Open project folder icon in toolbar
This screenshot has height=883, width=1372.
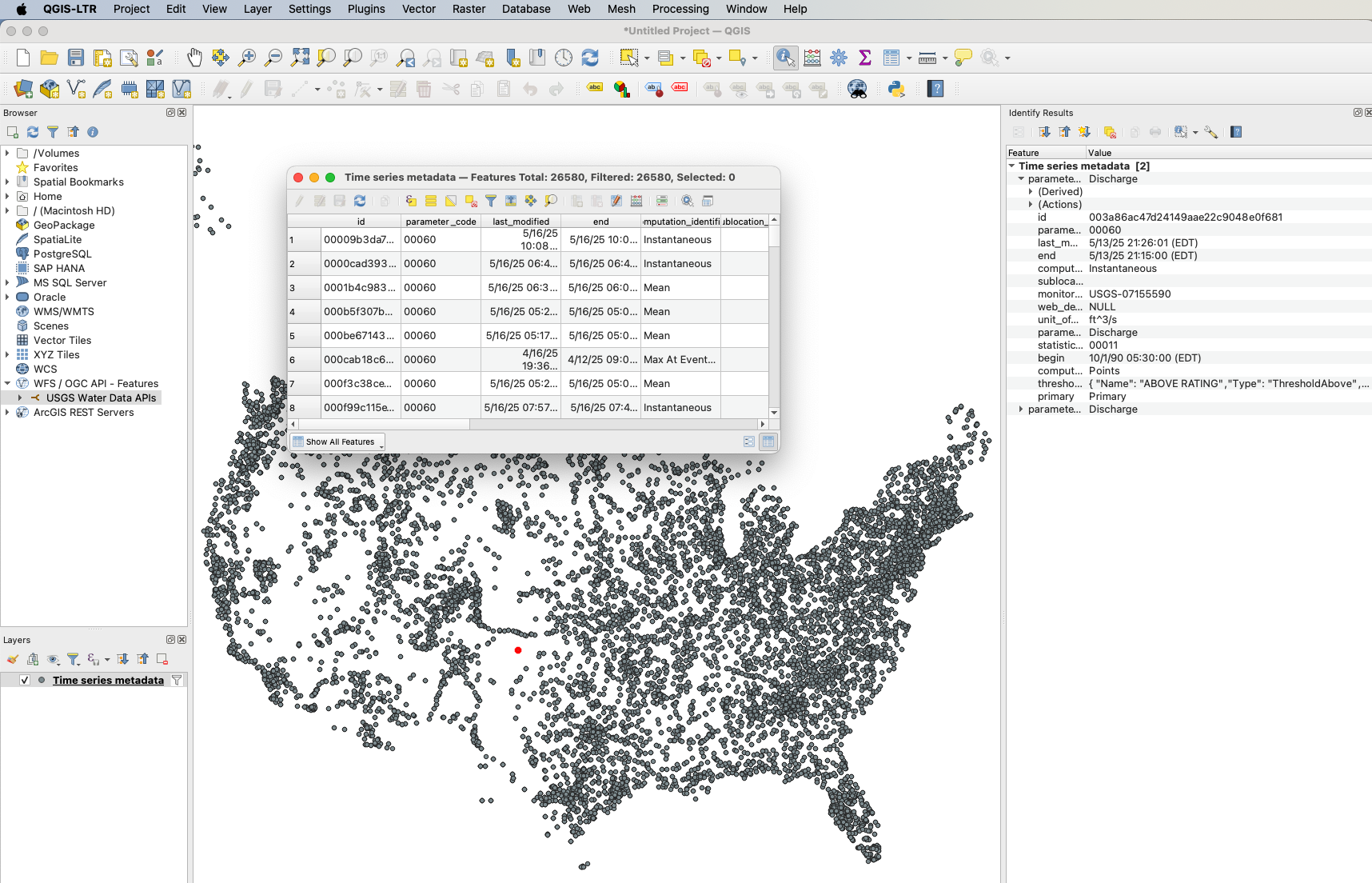click(50, 58)
